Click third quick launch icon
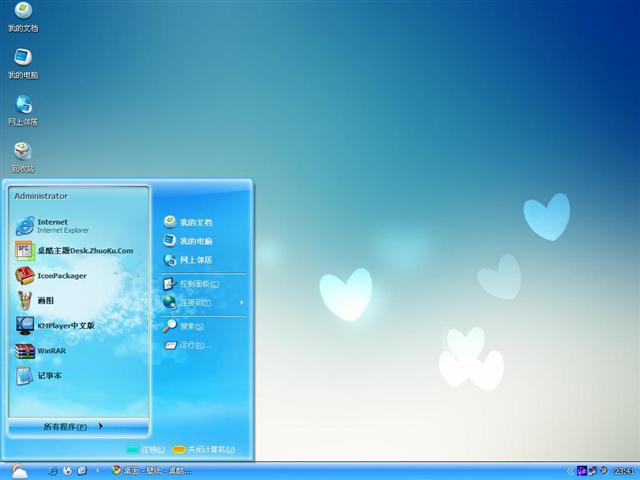 pos(82,471)
